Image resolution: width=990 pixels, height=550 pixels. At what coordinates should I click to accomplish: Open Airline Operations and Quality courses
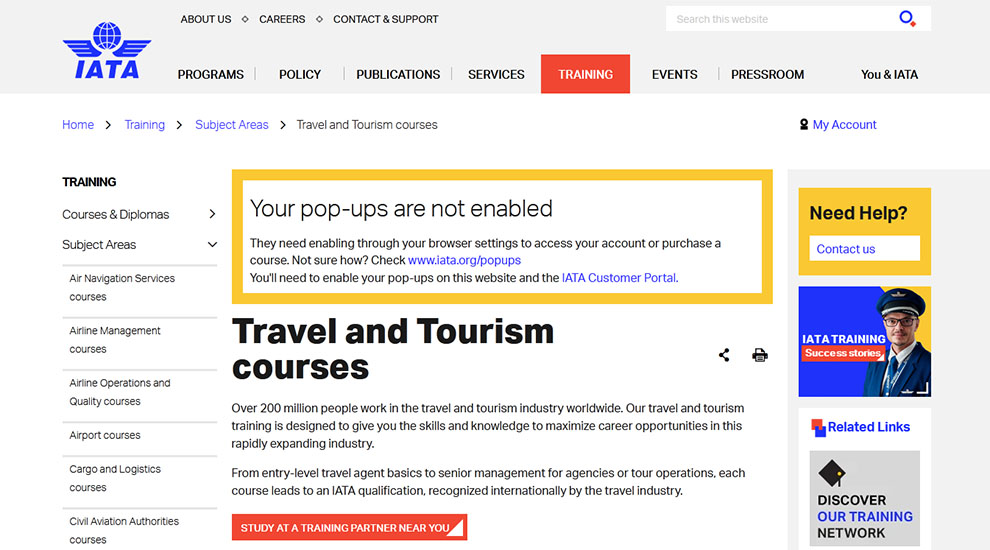[x=120, y=392]
